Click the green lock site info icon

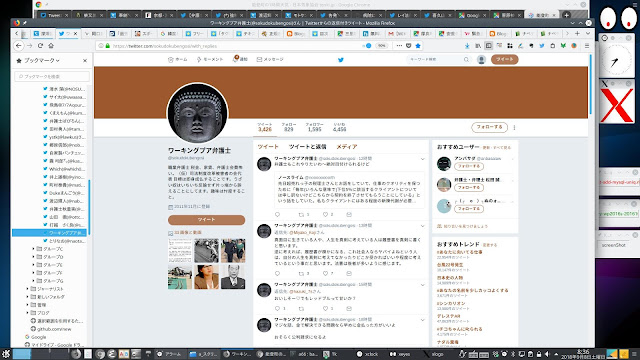(x=108, y=46)
